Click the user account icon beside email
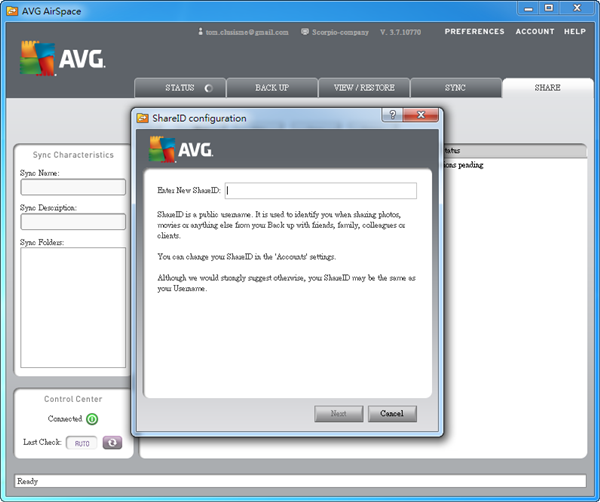The image size is (600, 502). tap(201, 31)
